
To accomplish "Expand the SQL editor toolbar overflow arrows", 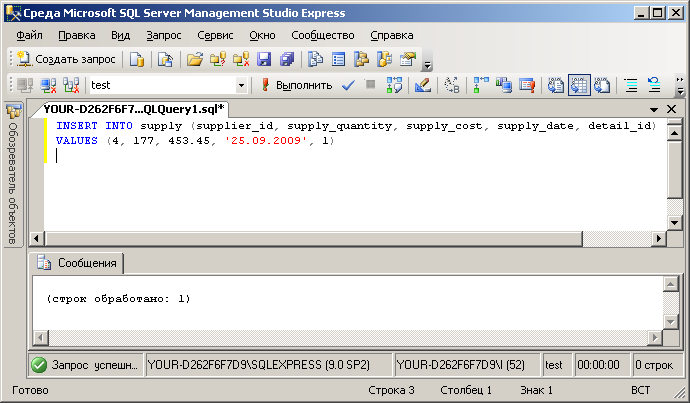I will [x=680, y=85].
